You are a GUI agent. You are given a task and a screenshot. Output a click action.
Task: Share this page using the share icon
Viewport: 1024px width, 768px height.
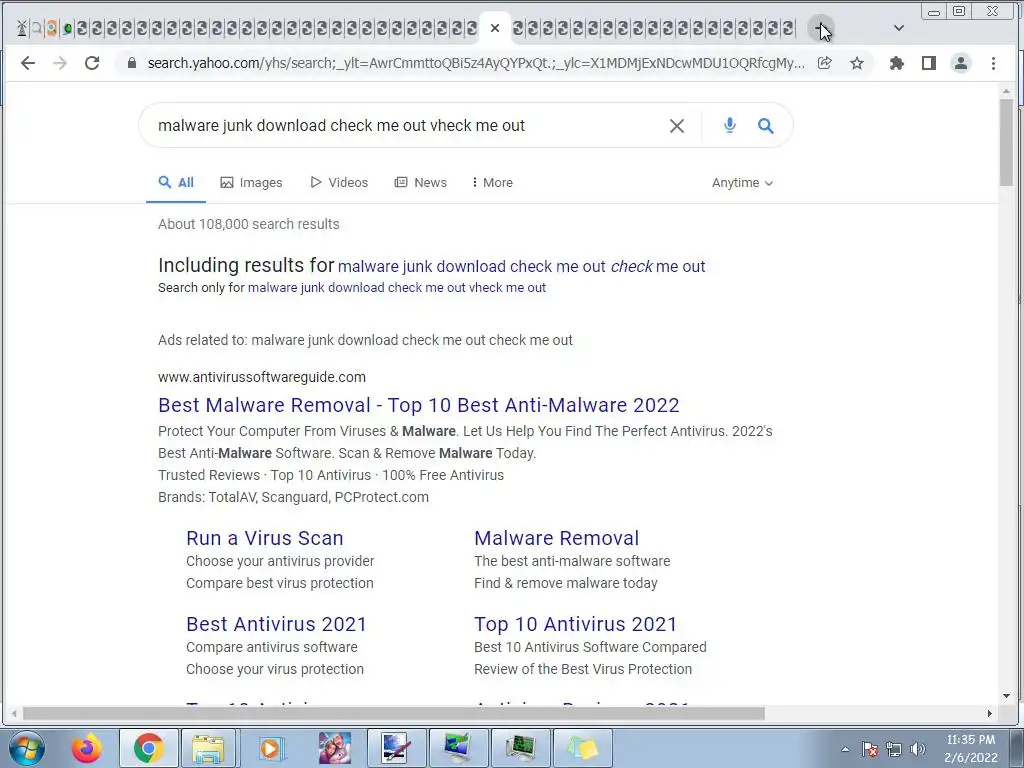(x=825, y=63)
